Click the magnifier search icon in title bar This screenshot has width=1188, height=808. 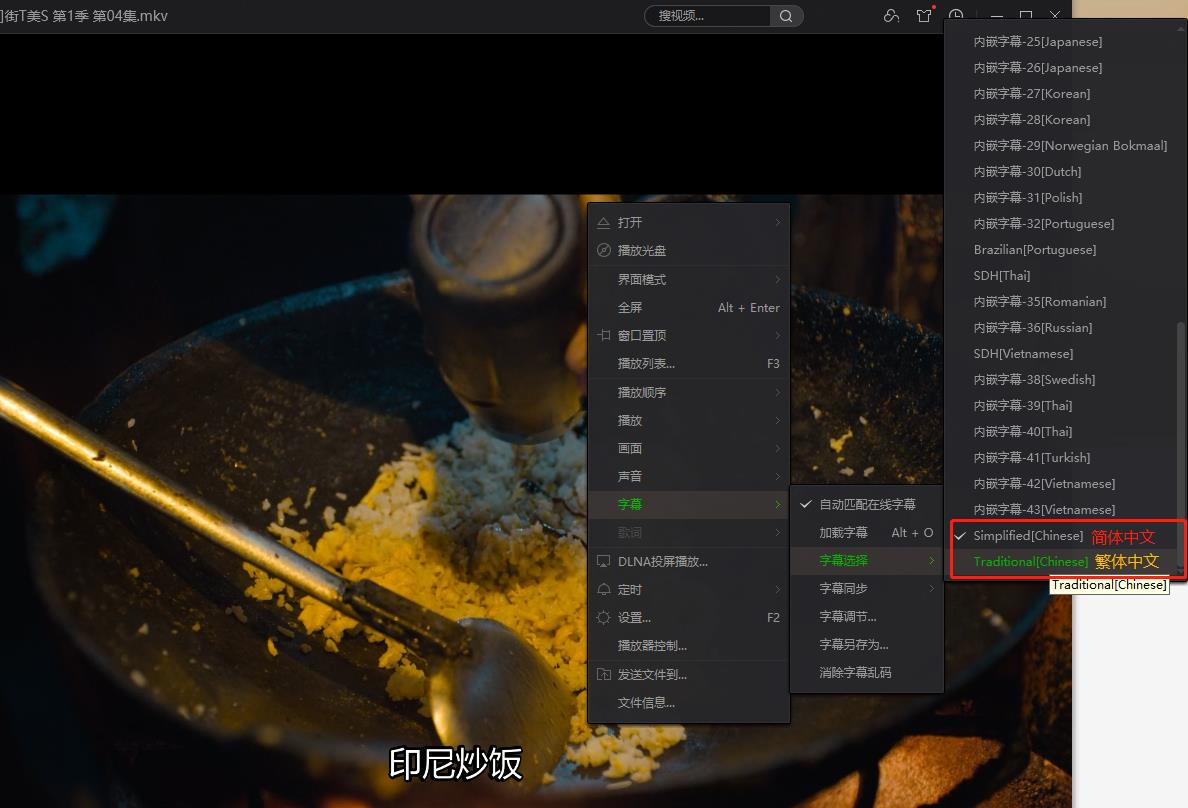pyautogui.click(x=786, y=16)
